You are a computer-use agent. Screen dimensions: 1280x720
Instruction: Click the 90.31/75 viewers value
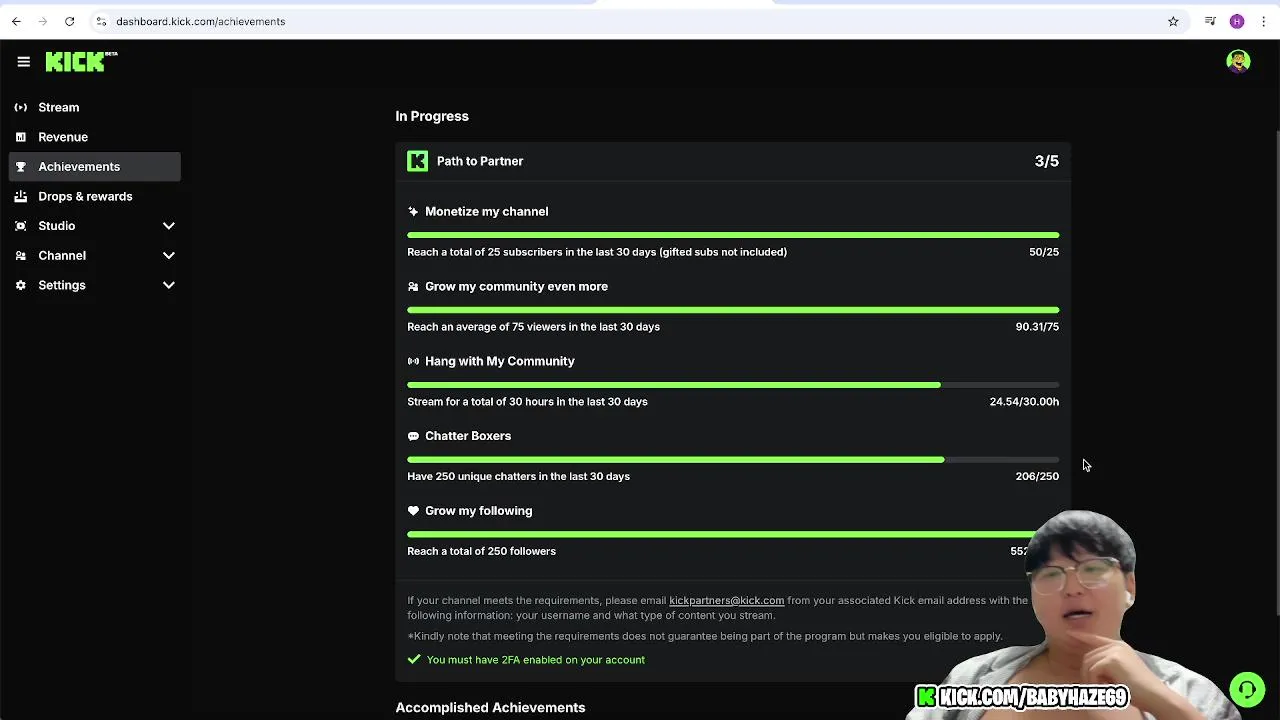(x=1037, y=327)
